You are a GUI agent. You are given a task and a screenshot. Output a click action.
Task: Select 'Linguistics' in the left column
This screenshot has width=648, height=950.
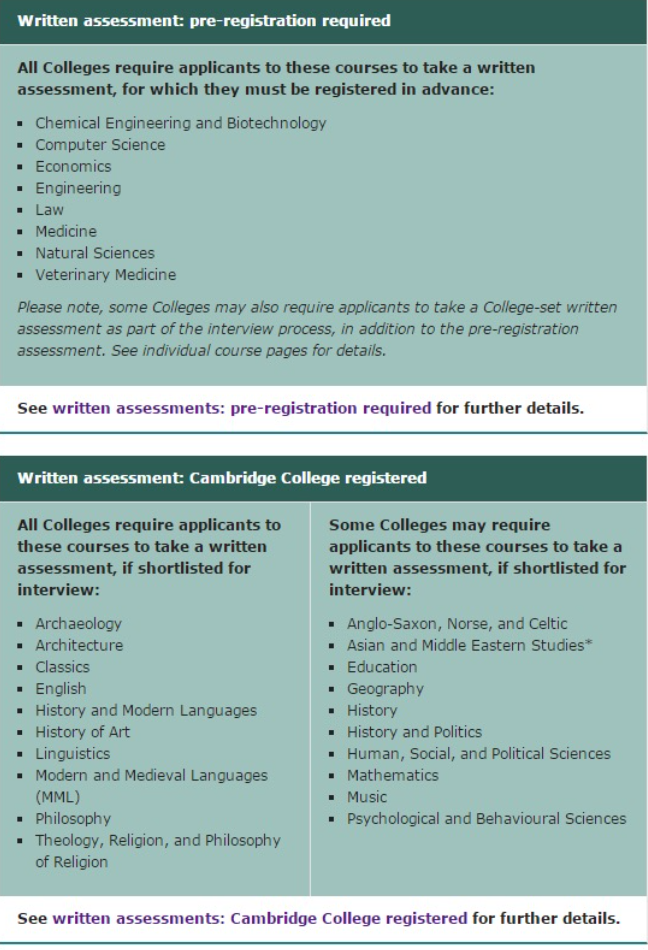[73, 753]
